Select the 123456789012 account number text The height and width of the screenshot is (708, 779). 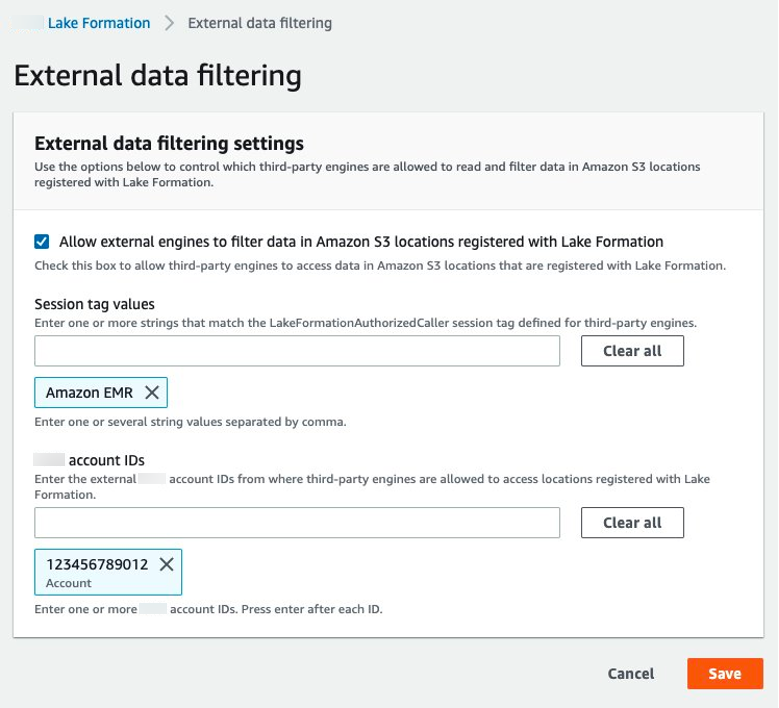pyautogui.click(x=97, y=564)
